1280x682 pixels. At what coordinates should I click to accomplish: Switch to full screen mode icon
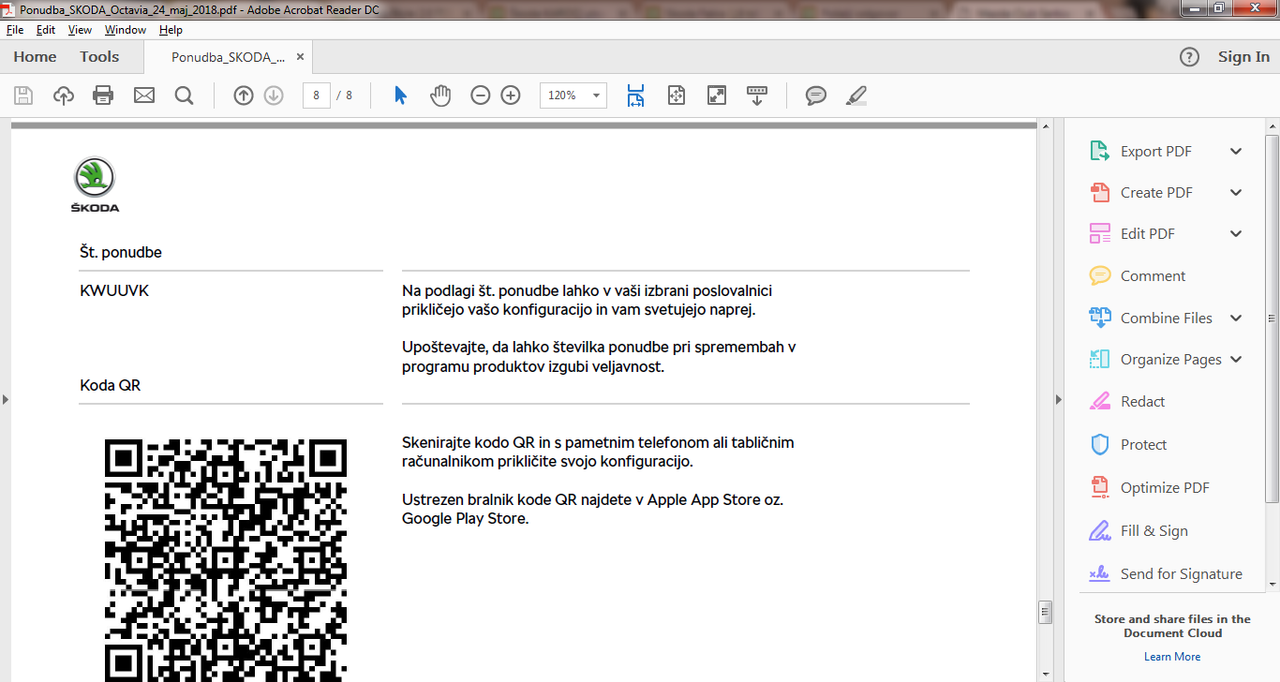(x=717, y=96)
